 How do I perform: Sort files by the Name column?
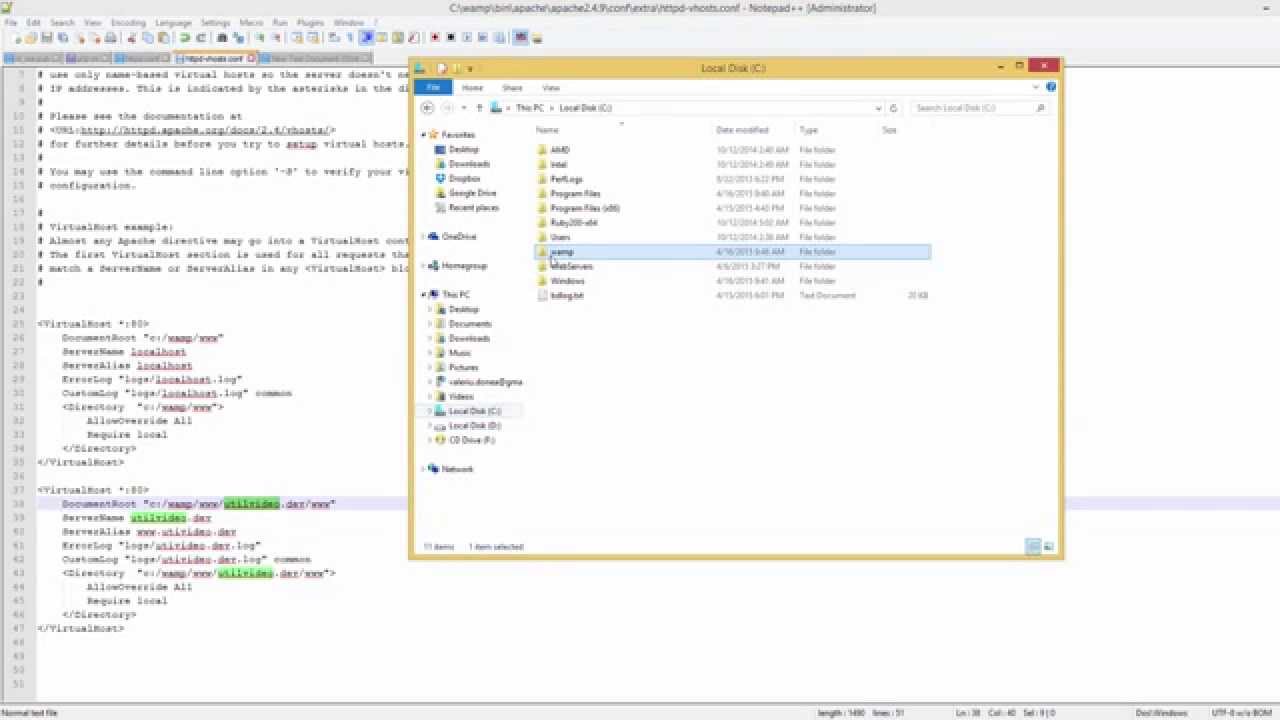[547, 130]
